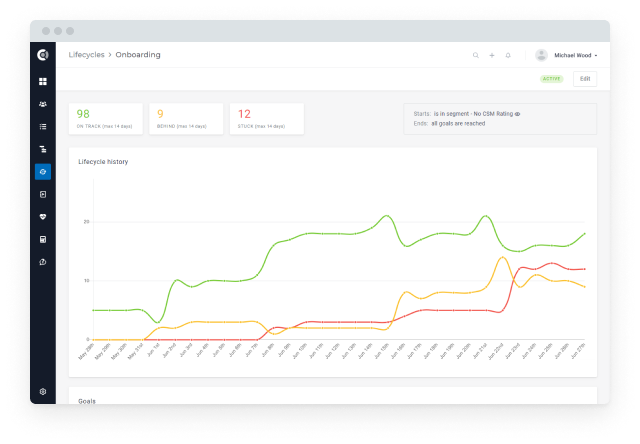The width and height of the screenshot is (640, 444).
Task: Open the dashboard grid icon in sidebar
Action: (x=43, y=82)
